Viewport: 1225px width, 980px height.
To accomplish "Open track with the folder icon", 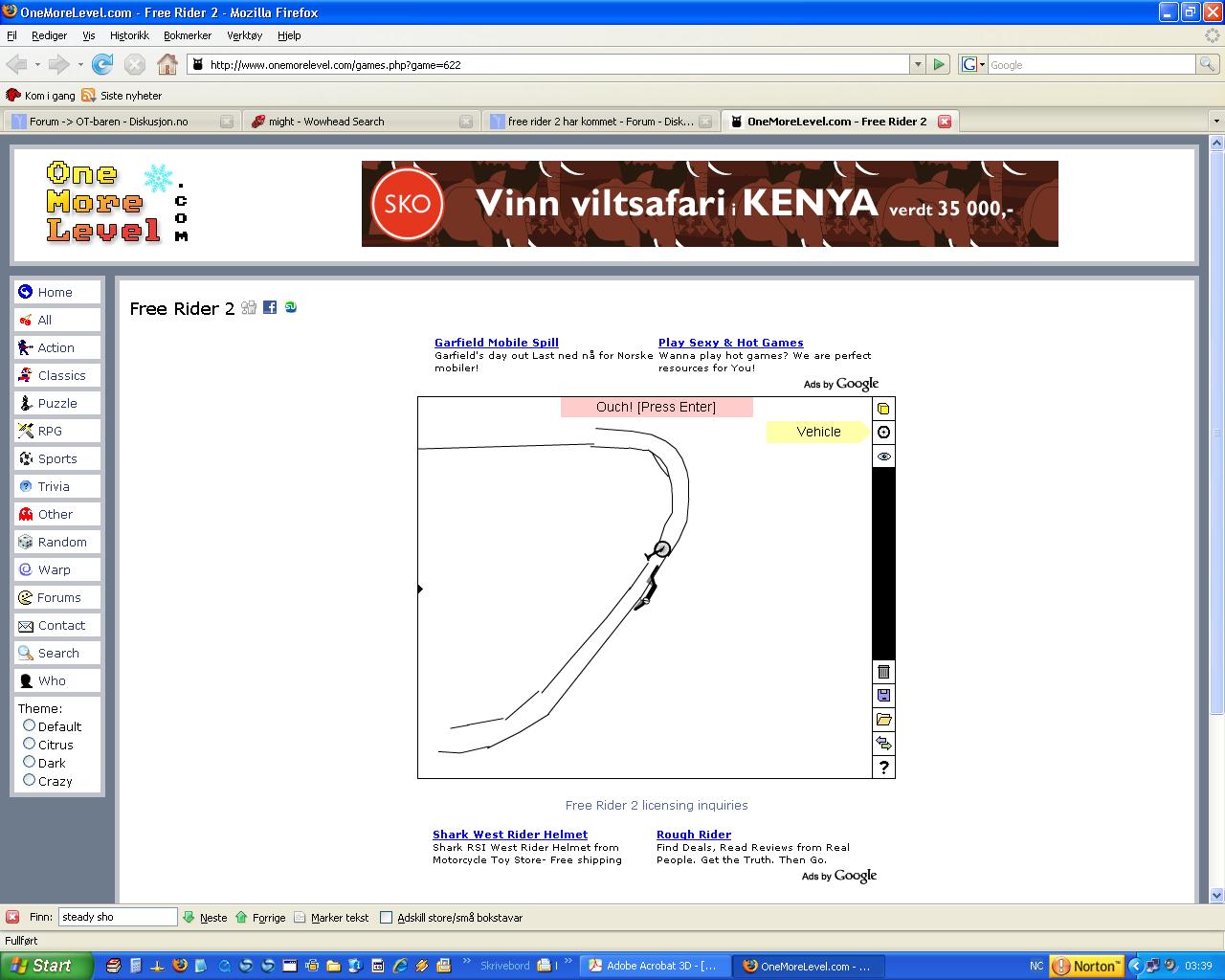I will coord(883,720).
